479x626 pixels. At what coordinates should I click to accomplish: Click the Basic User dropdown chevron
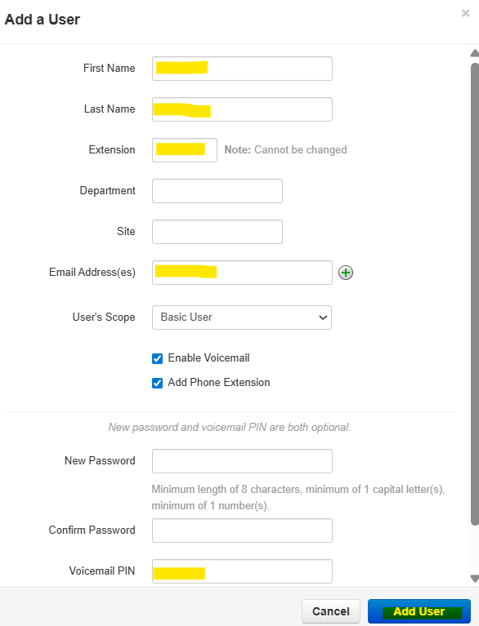323,318
